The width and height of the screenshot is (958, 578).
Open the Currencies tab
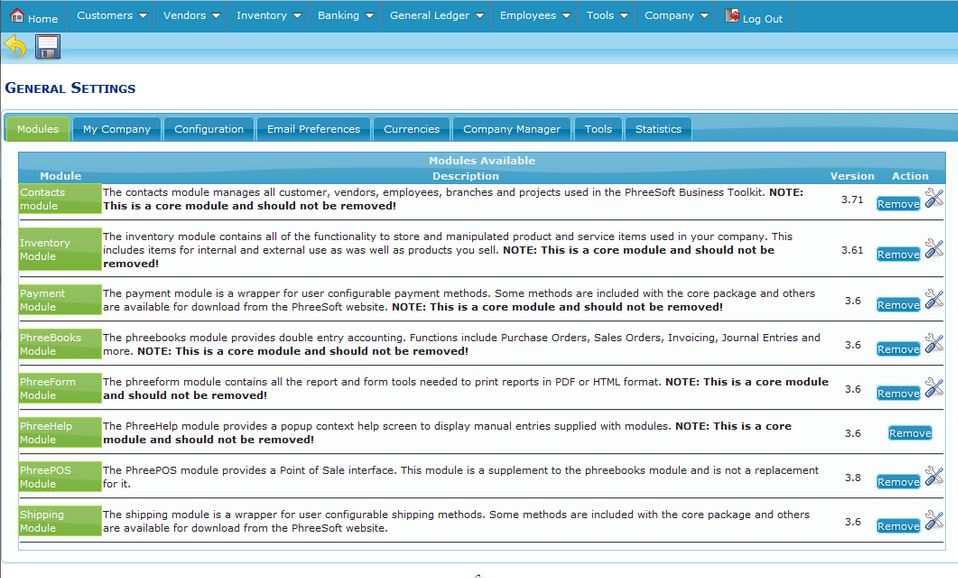[x=411, y=129]
